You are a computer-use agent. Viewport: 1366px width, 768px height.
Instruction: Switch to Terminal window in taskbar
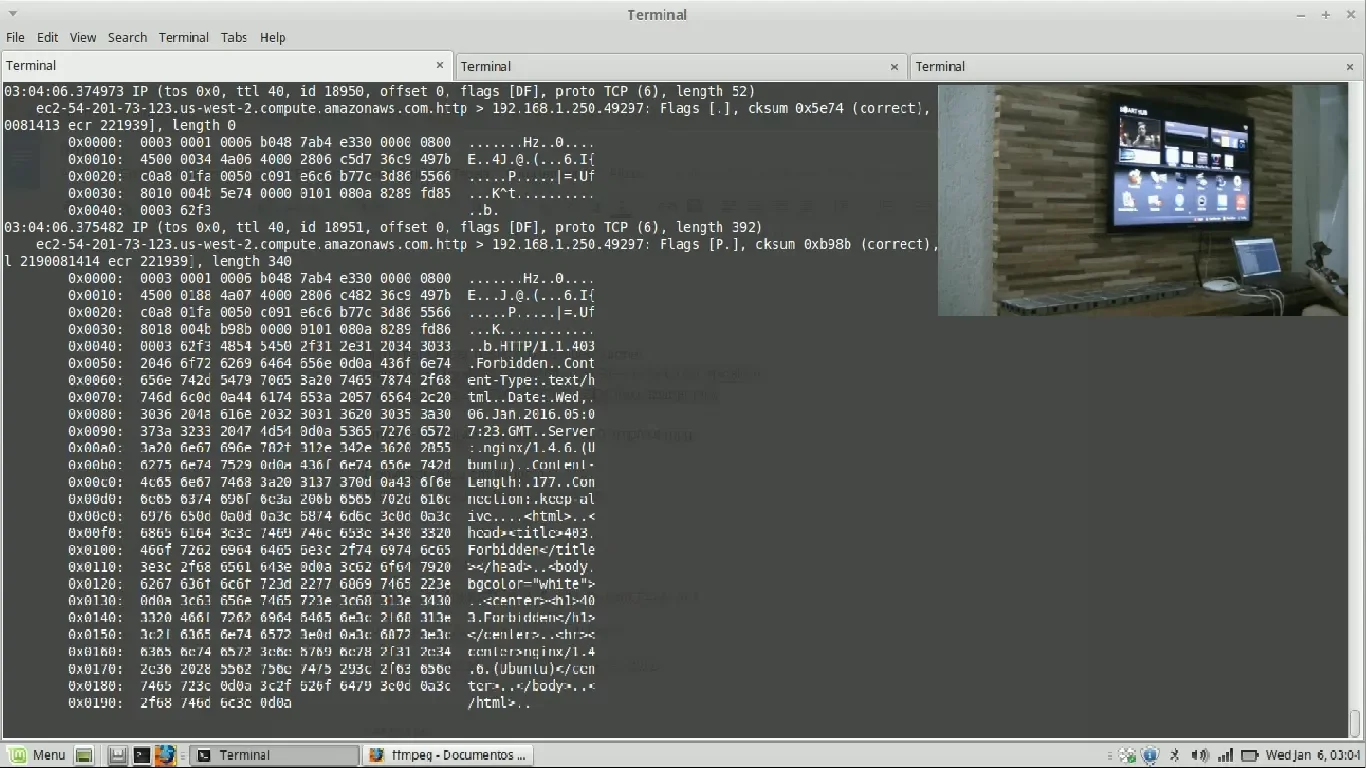[x=274, y=755]
